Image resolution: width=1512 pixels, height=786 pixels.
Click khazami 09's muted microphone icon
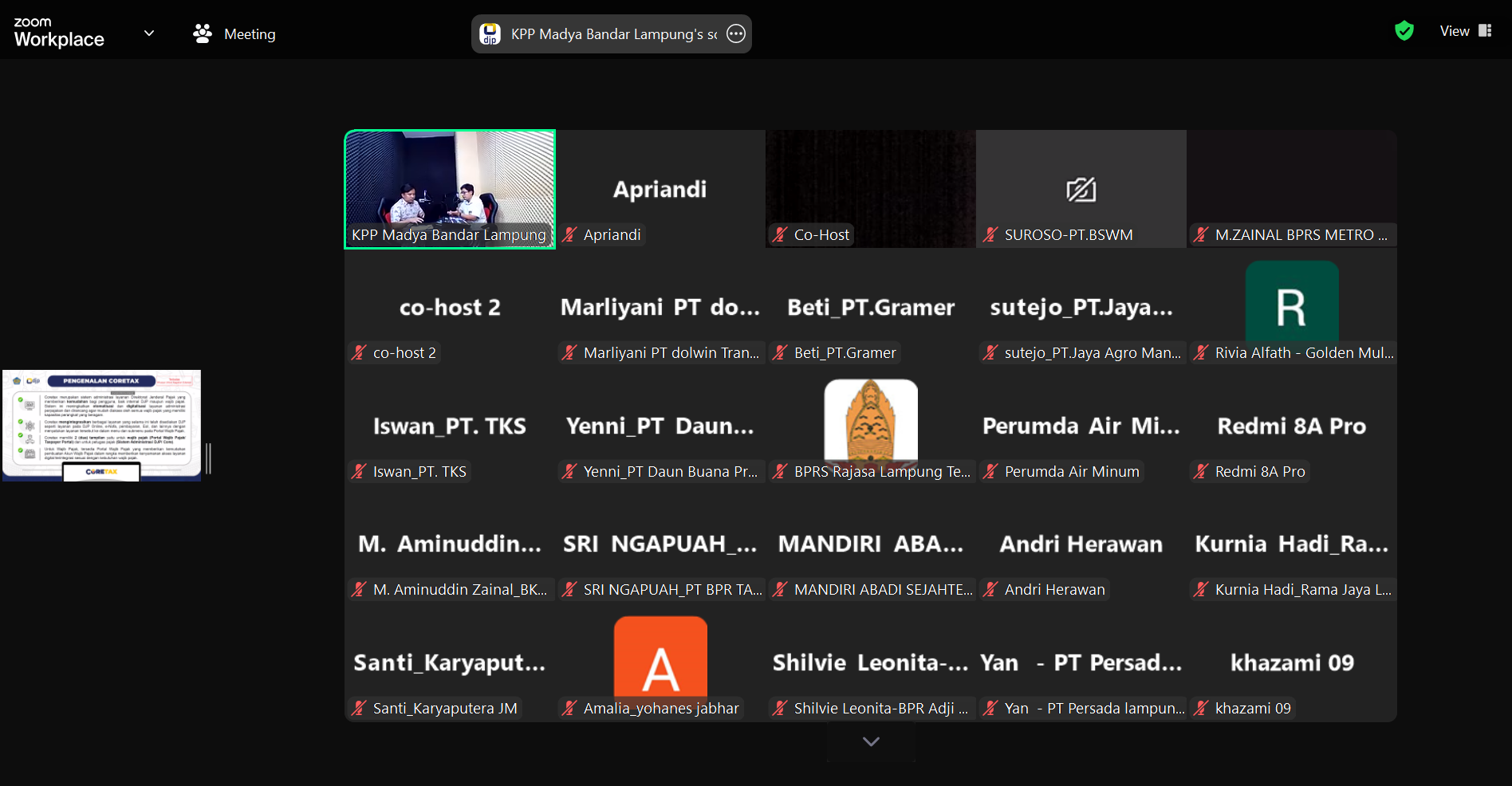click(x=1201, y=709)
